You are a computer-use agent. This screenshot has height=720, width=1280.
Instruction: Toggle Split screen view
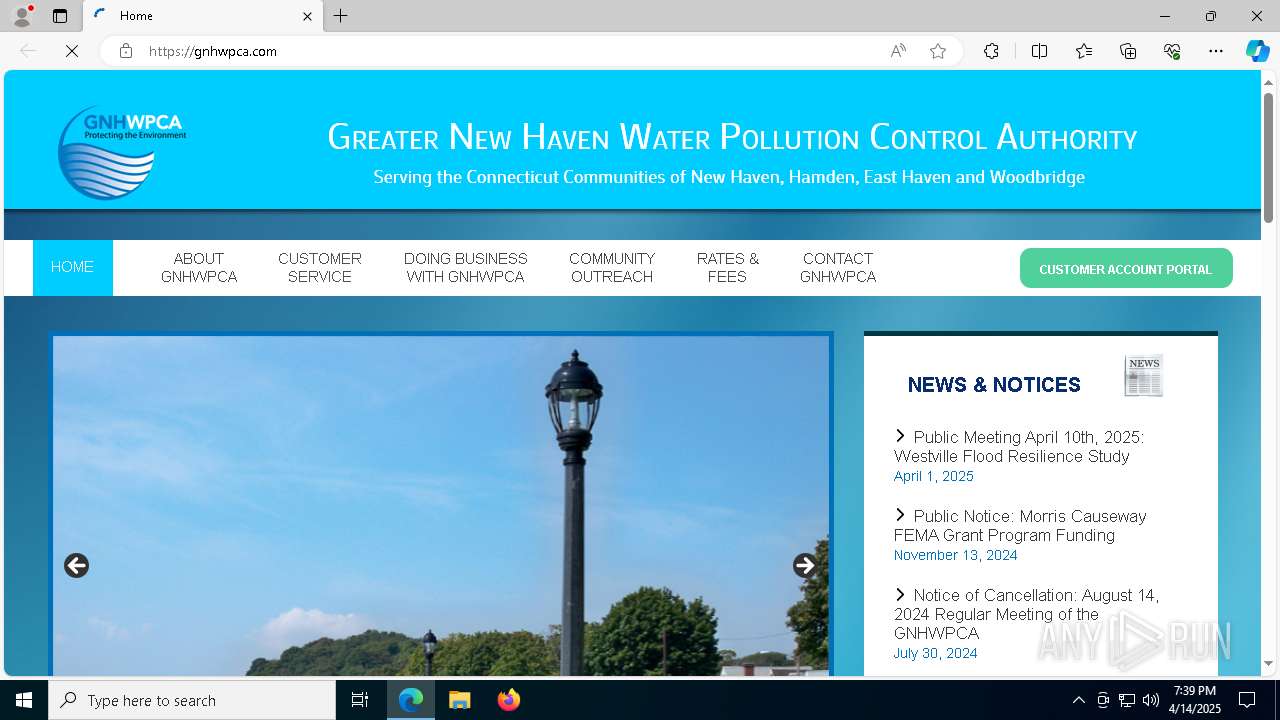1039,51
